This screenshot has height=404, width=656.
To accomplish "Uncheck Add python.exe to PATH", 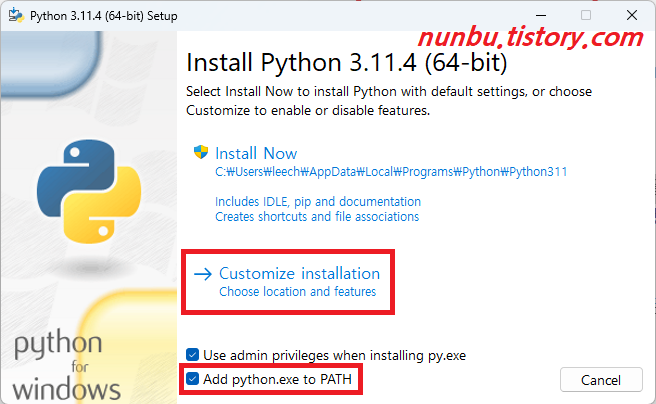I will [192, 379].
